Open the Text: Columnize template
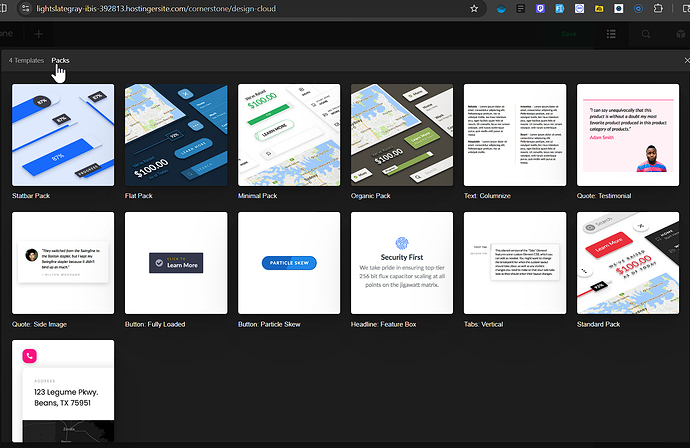690x448 pixels. click(515, 134)
